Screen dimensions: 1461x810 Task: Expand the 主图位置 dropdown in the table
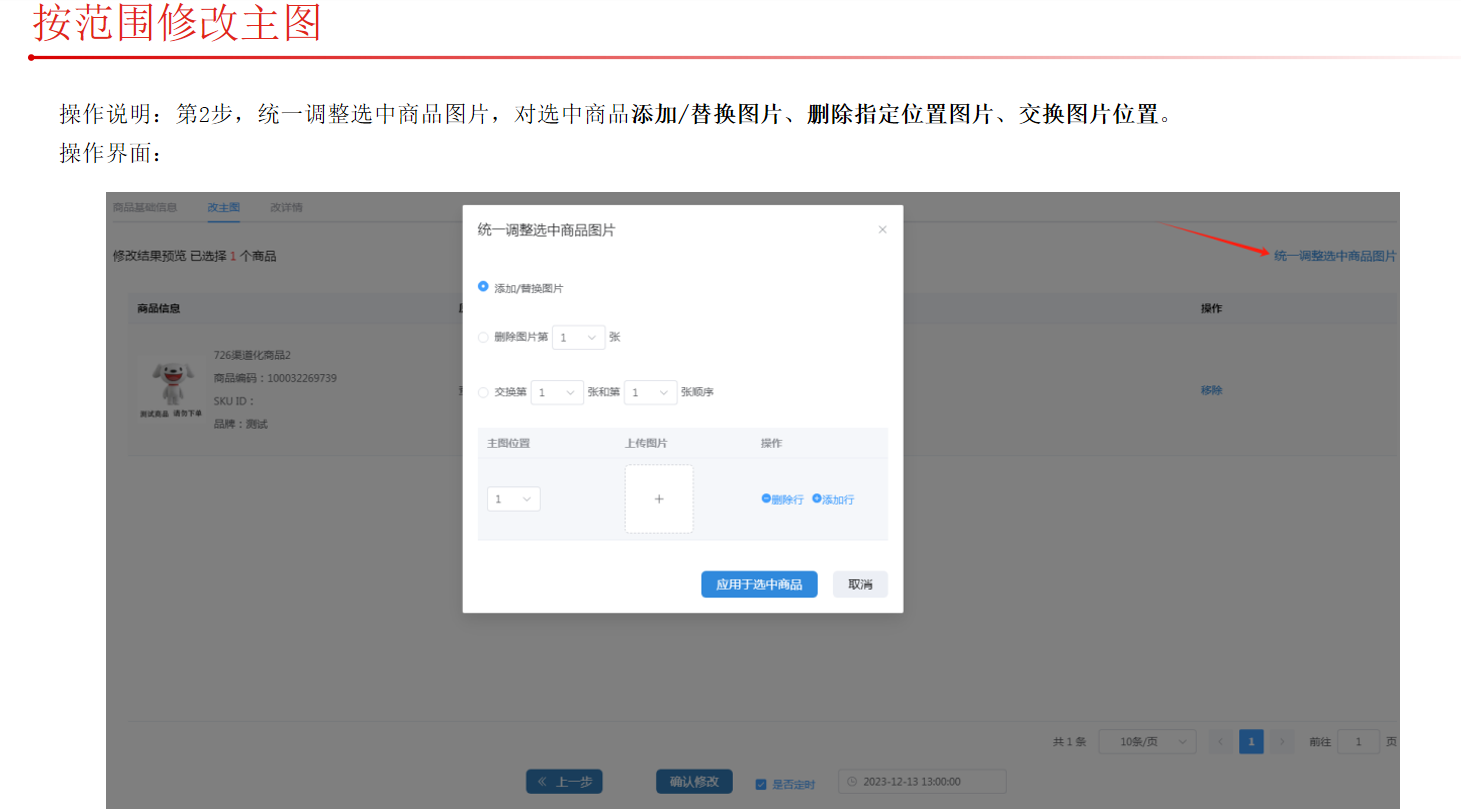[x=514, y=499]
